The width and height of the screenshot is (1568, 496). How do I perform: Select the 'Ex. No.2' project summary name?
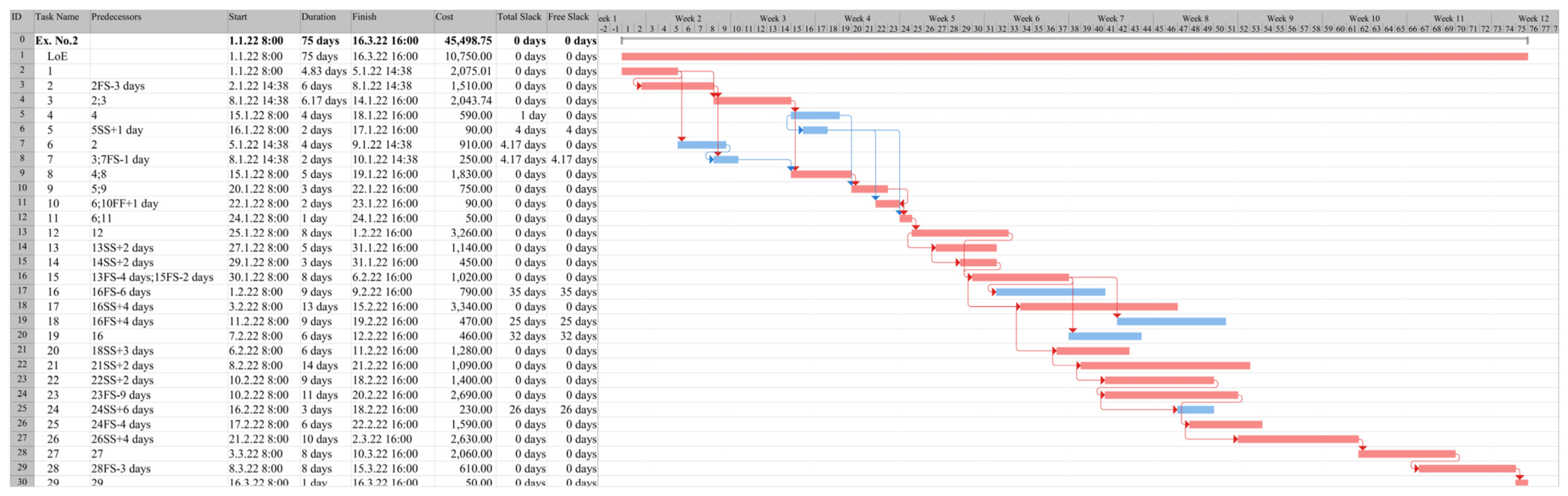pyautogui.click(x=57, y=41)
